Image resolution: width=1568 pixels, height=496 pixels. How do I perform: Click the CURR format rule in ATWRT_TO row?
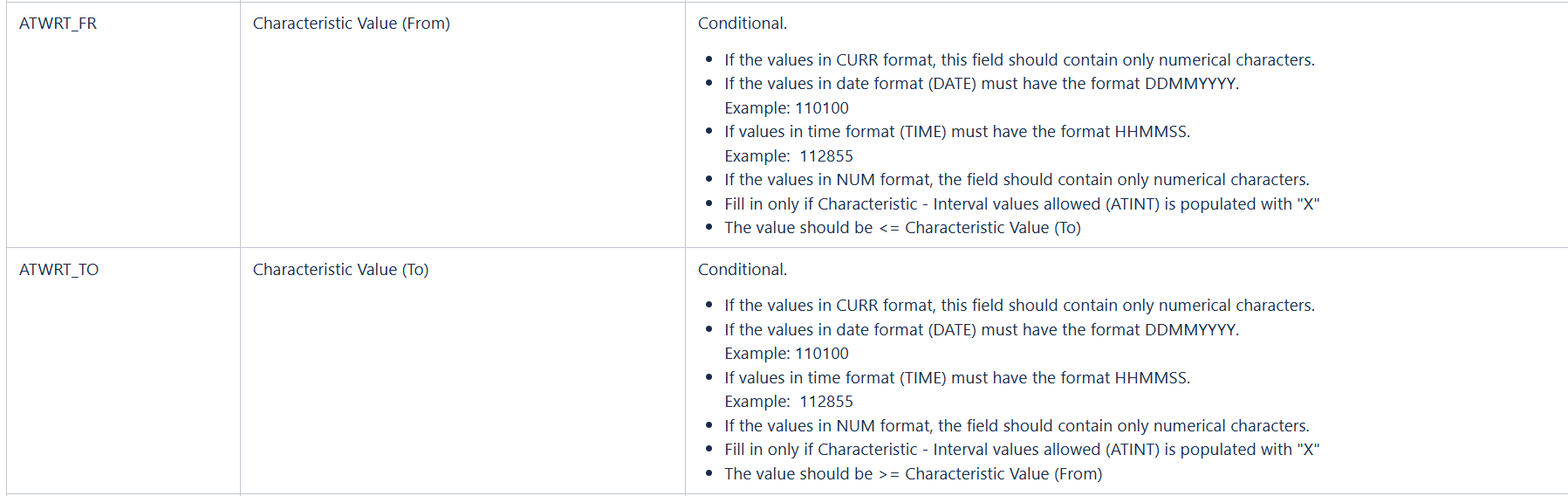pyautogui.click(x=1018, y=306)
